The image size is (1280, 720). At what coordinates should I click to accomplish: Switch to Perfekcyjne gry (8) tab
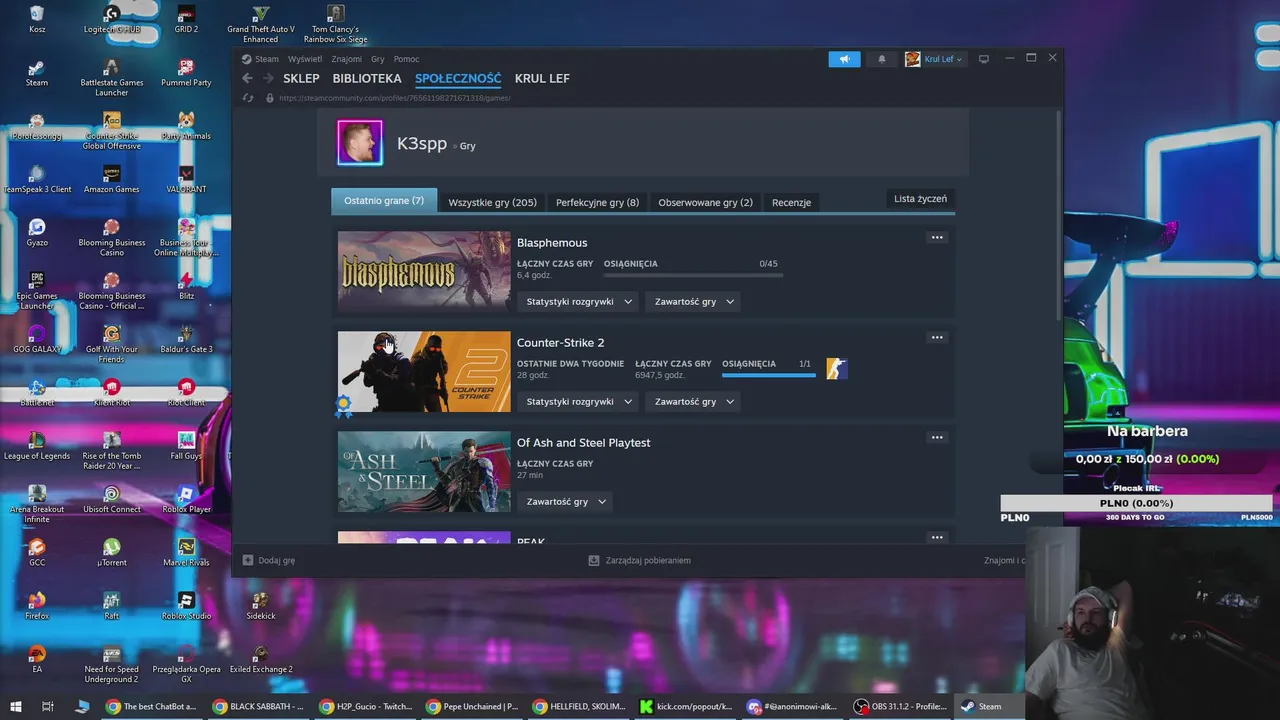click(x=597, y=202)
